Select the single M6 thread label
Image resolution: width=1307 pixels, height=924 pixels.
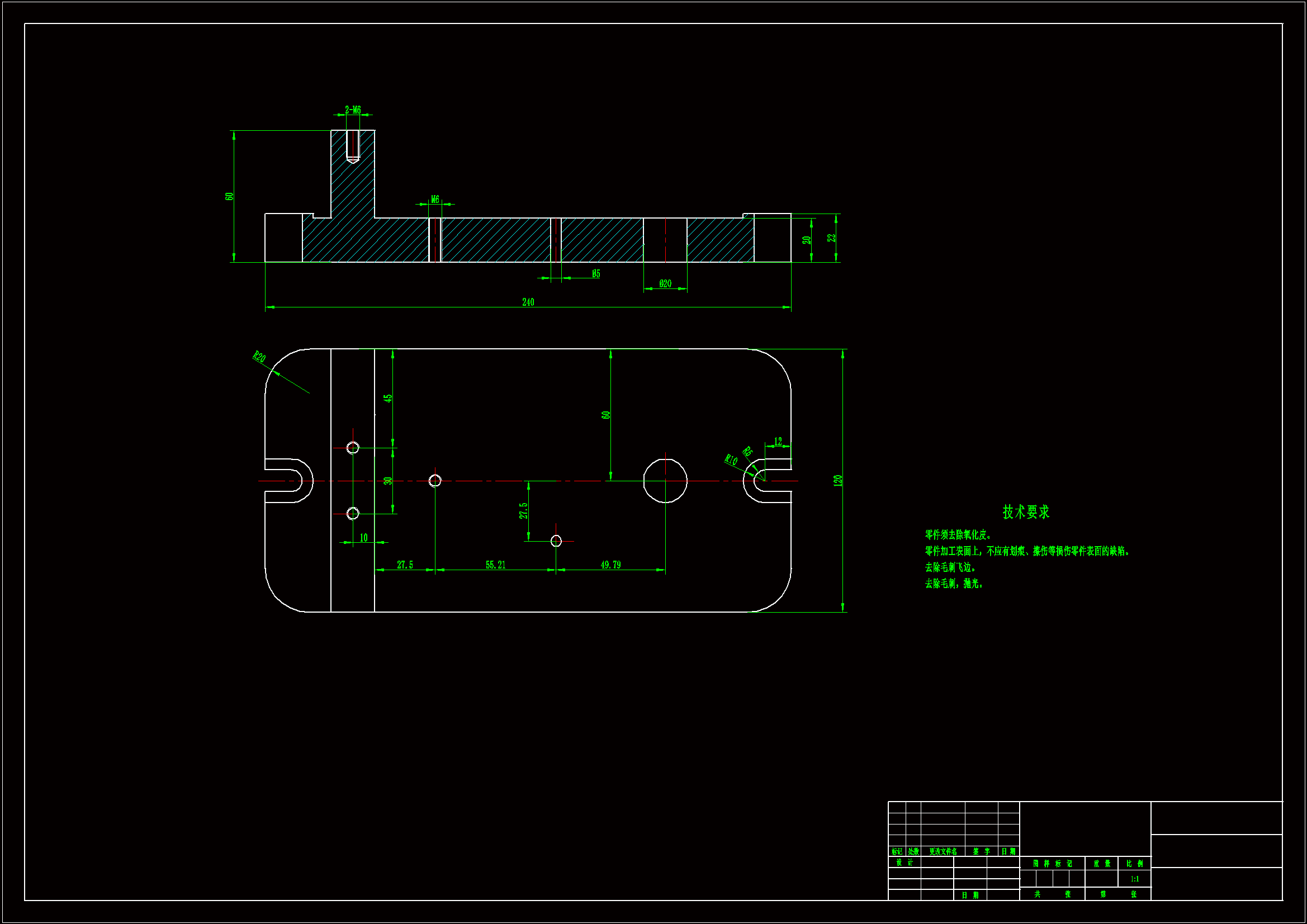(x=435, y=199)
